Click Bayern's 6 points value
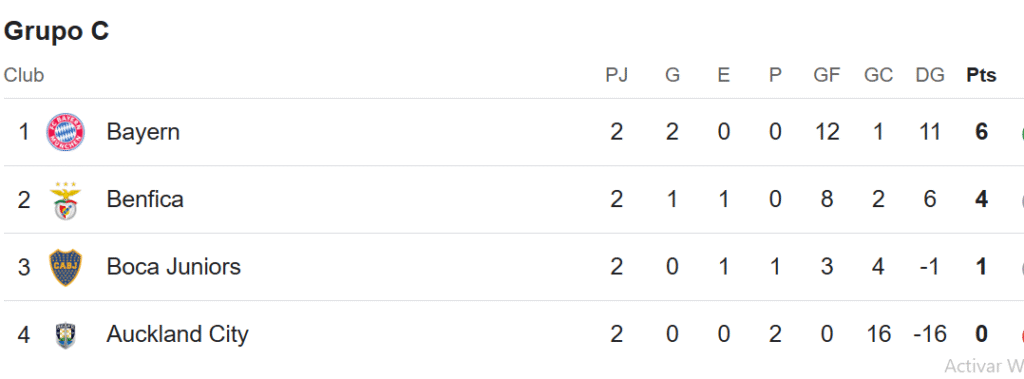 click(982, 133)
